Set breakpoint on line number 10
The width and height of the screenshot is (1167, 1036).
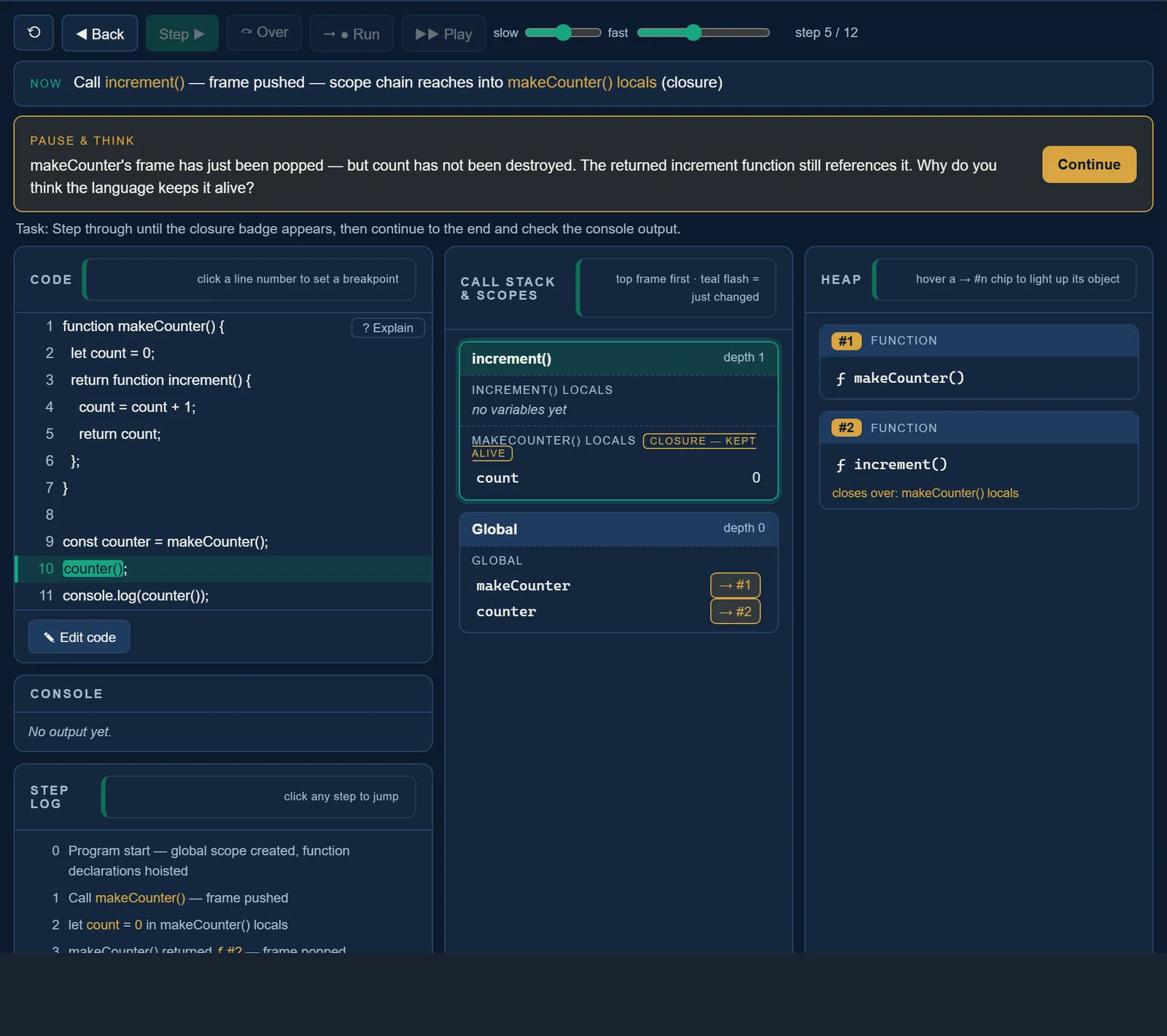46,568
